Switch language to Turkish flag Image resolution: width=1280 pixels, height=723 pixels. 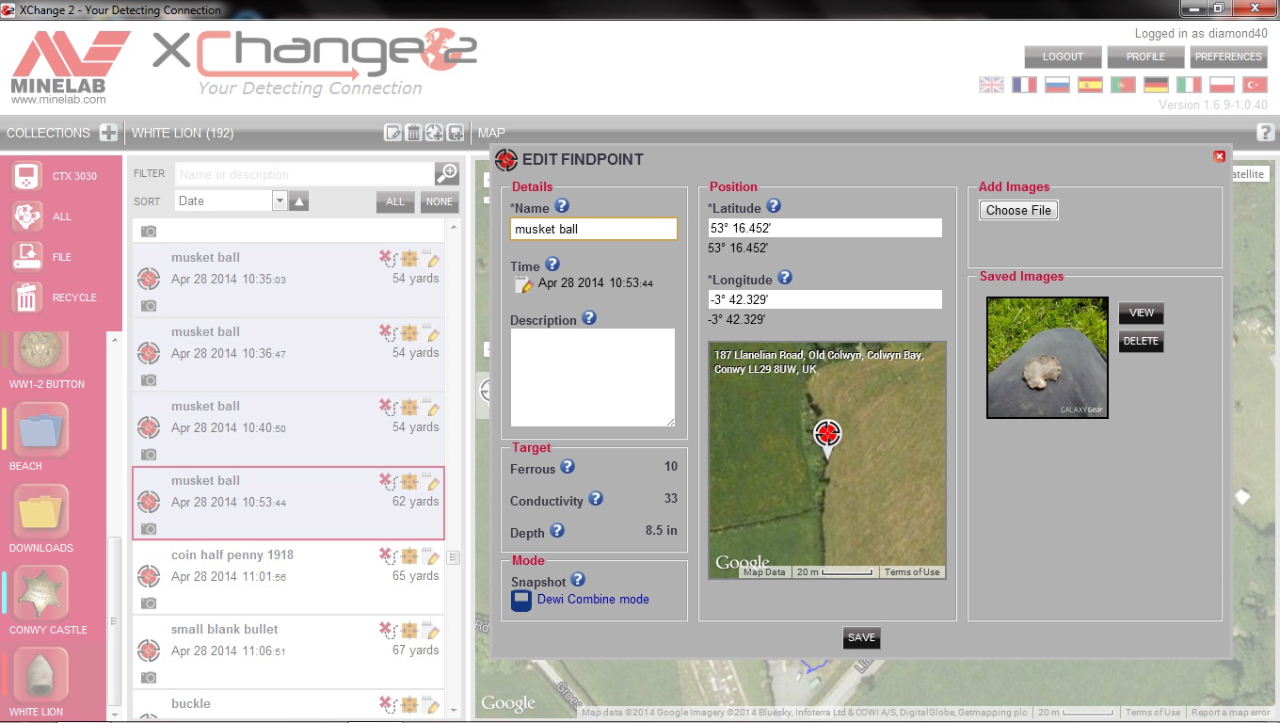pyautogui.click(x=1254, y=85)
